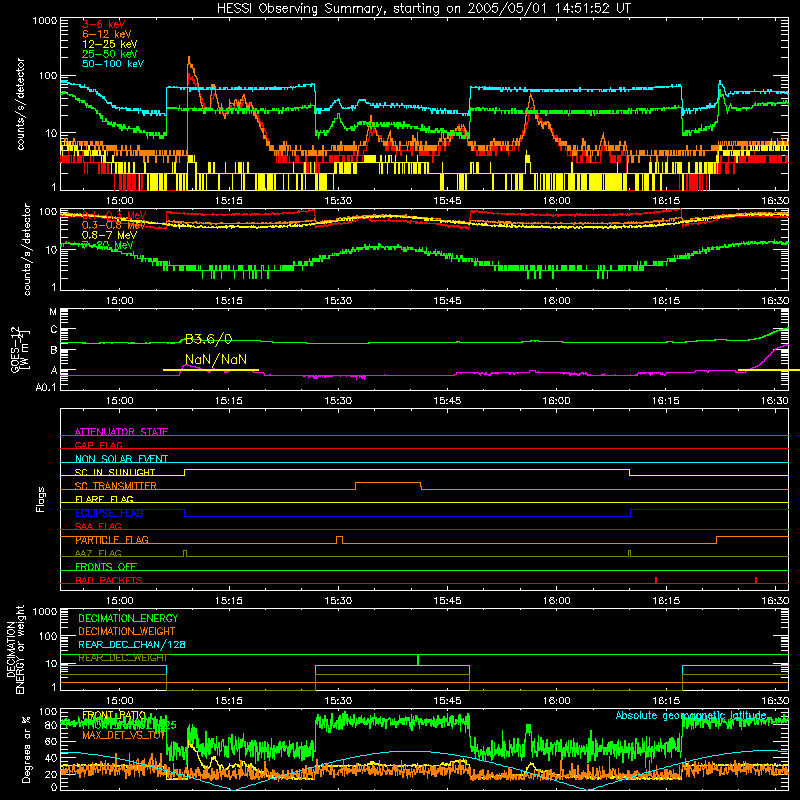Click the 15:15 tick label under Flags panel
The height and width of the screenshot is (800, 800).
pos(229,600)
